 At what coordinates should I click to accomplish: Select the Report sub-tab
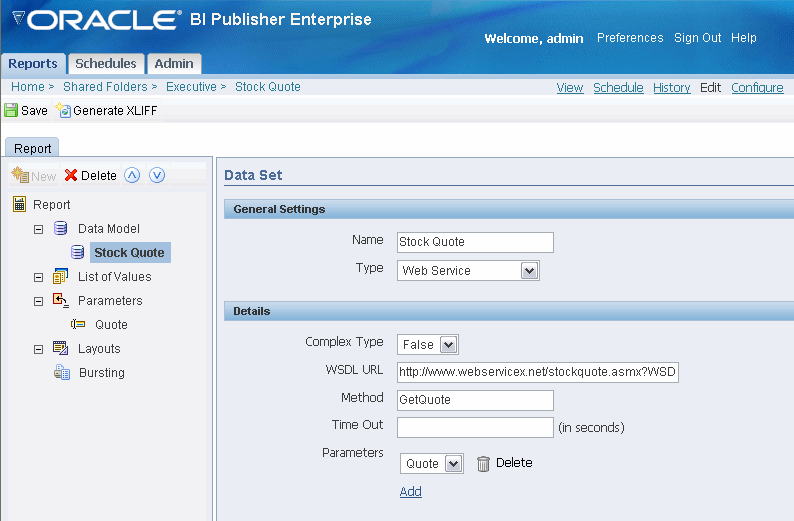pyautogui.click(x=32, y=148)
